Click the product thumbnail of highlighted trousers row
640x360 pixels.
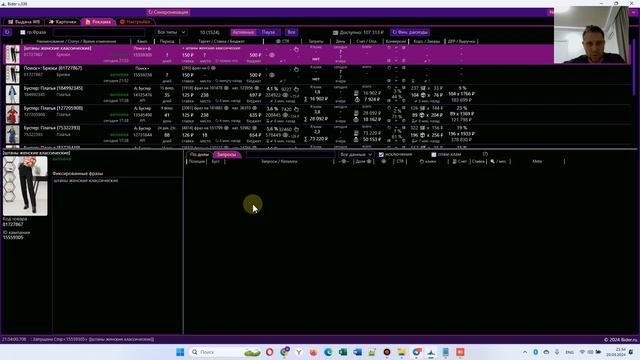click(12, 54)
